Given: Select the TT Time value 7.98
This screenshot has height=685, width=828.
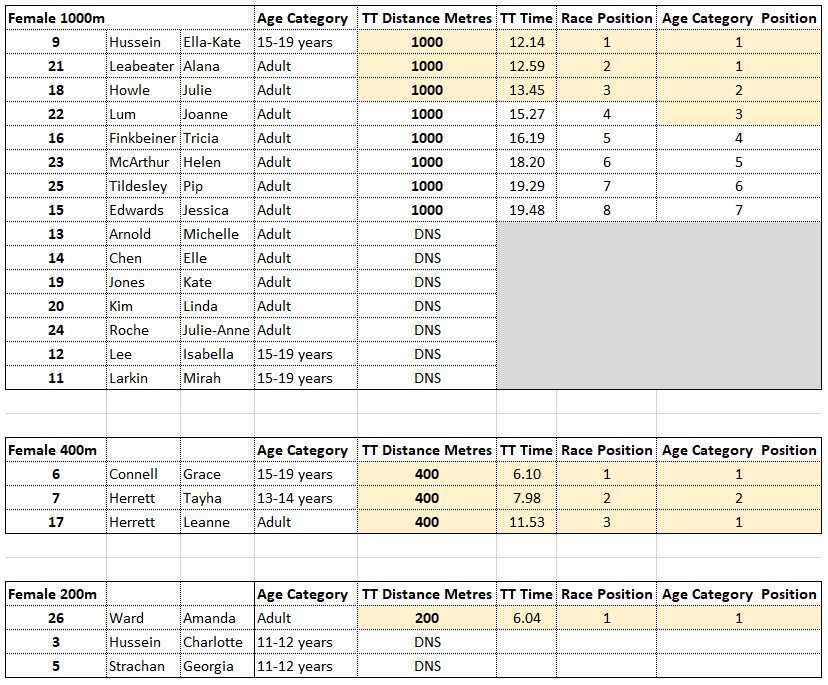Looking at the screenshot, I should [526, 498].
